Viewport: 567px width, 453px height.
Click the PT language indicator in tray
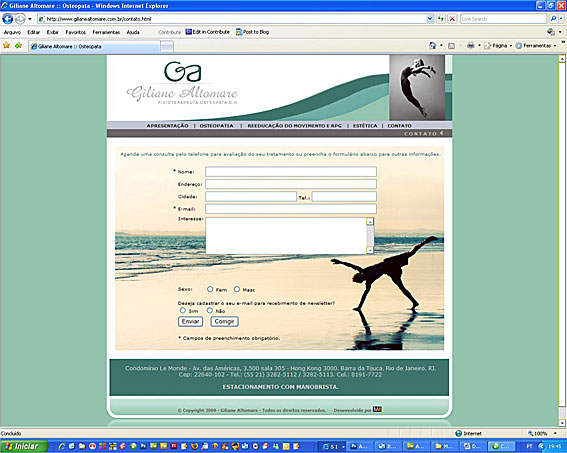(529, 446)
